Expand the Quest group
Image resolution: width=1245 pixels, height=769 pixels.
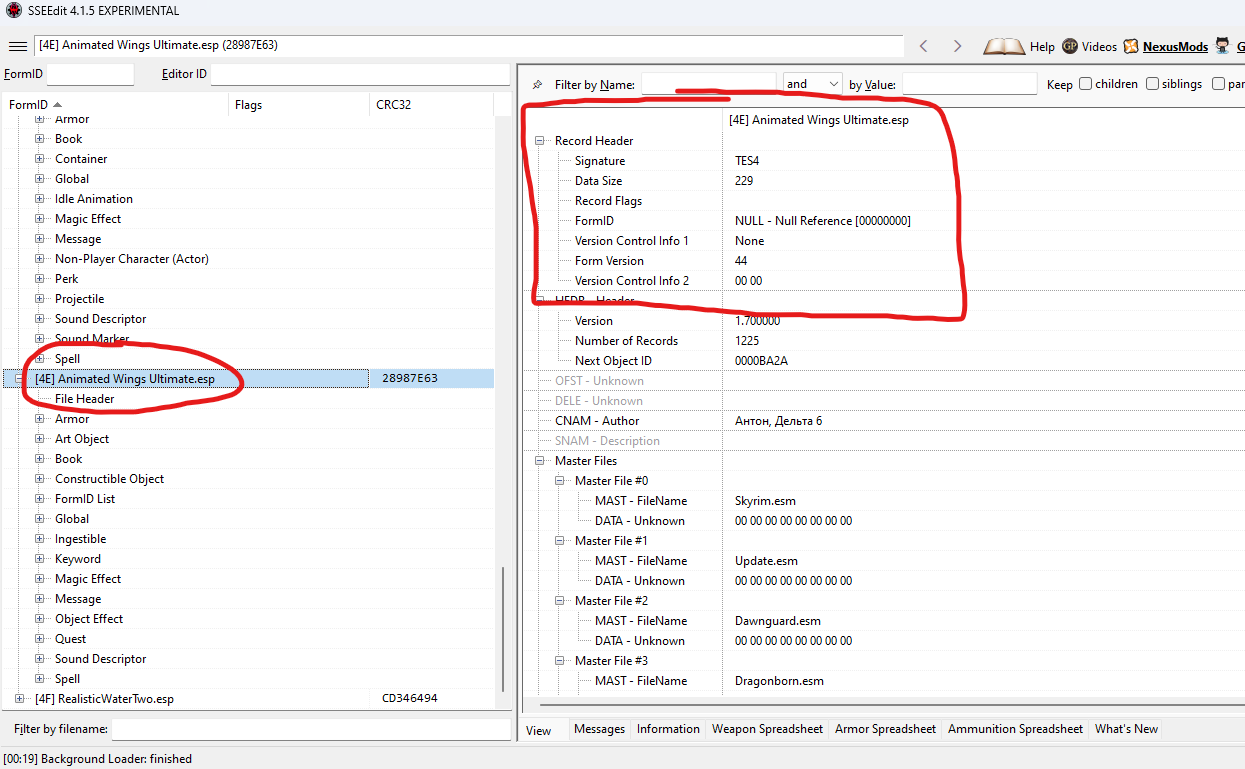pyautogui.click(x=41, y=639)
